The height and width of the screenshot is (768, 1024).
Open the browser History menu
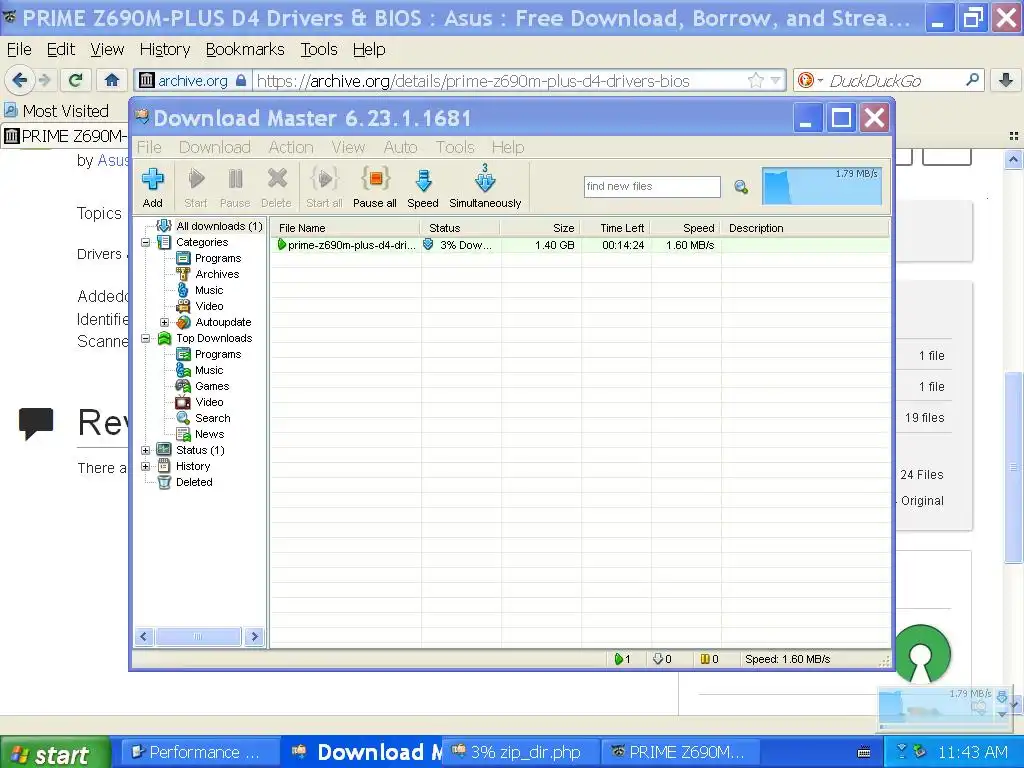(x=165, y=50)
